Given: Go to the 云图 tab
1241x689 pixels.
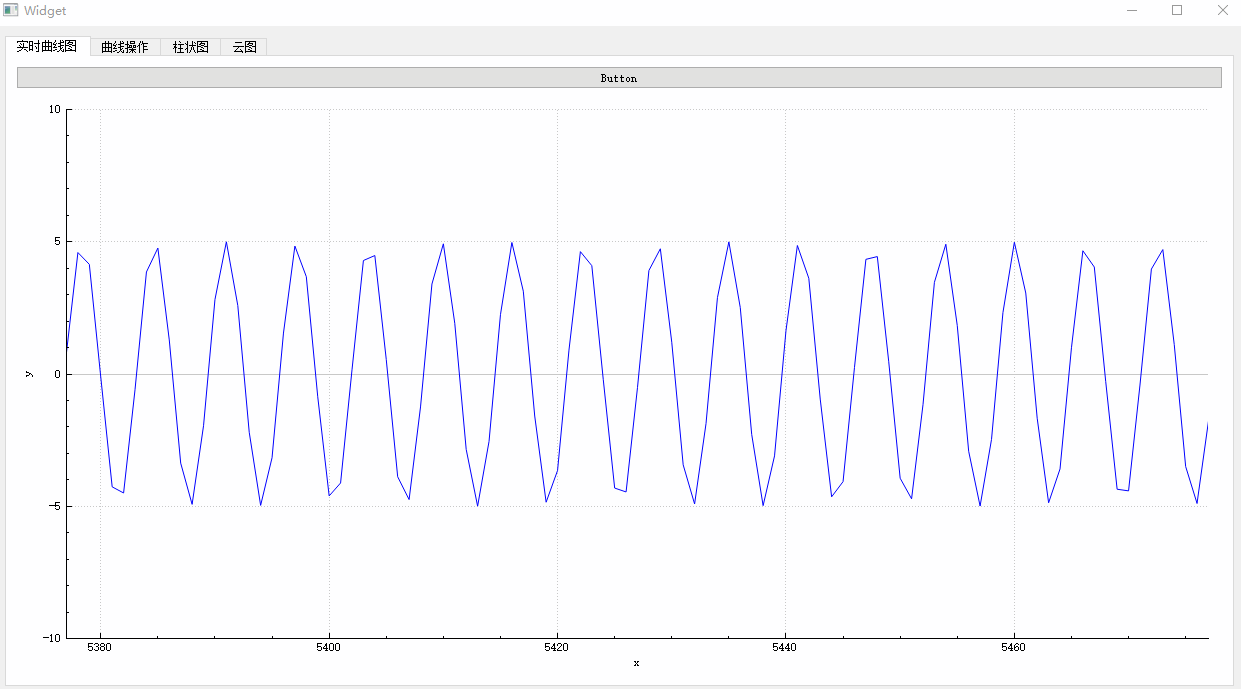Looking at the screenshot, I should [244, 47].
